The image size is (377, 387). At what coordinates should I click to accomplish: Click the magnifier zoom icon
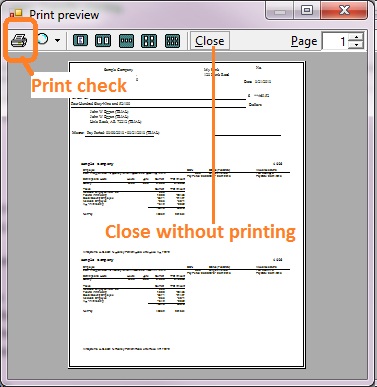coord(43,39)
